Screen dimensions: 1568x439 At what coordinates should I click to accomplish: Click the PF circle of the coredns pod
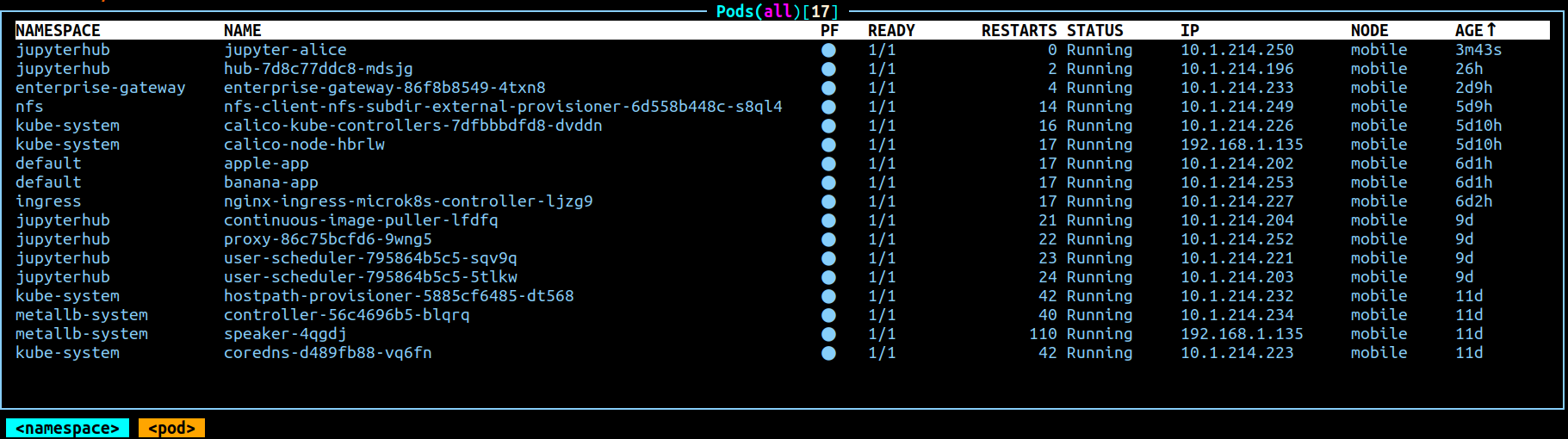point(828,353)
